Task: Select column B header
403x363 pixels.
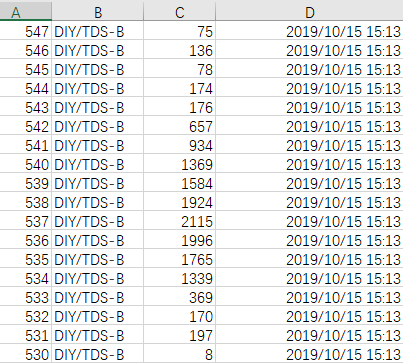Action: point(98,12)
